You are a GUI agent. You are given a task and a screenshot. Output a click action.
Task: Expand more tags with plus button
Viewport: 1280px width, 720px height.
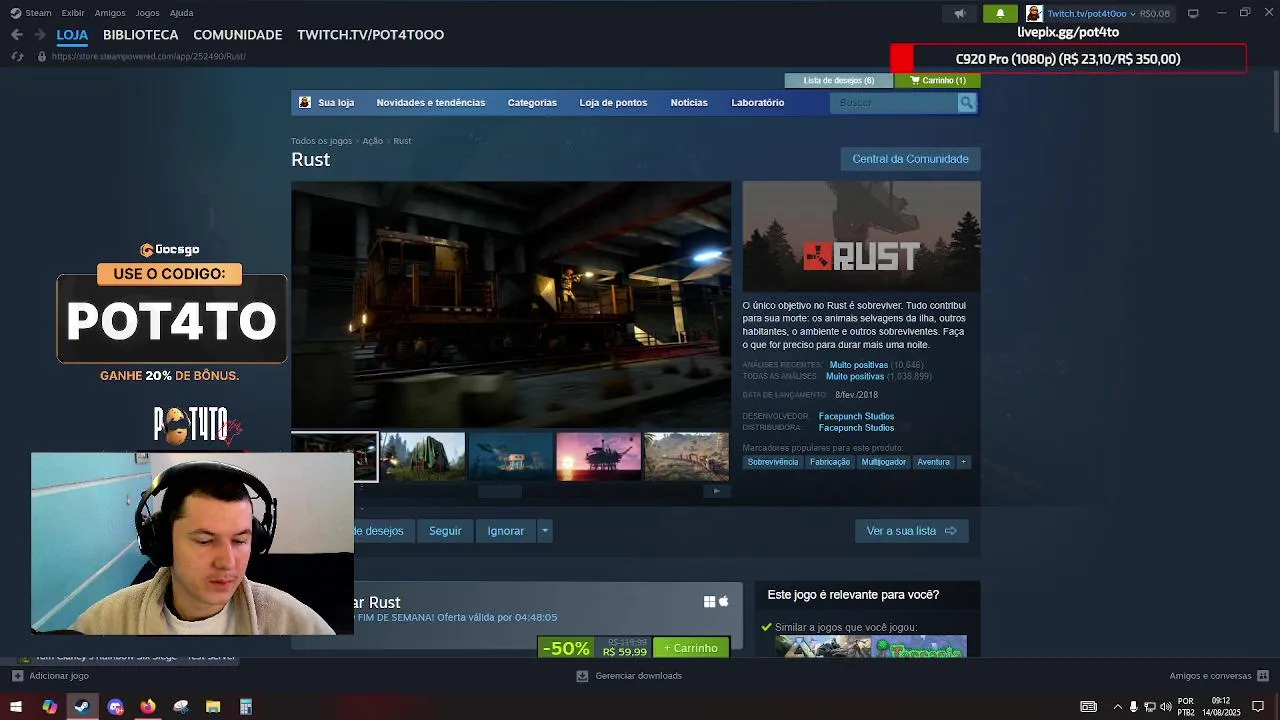(x=963, y=462)
